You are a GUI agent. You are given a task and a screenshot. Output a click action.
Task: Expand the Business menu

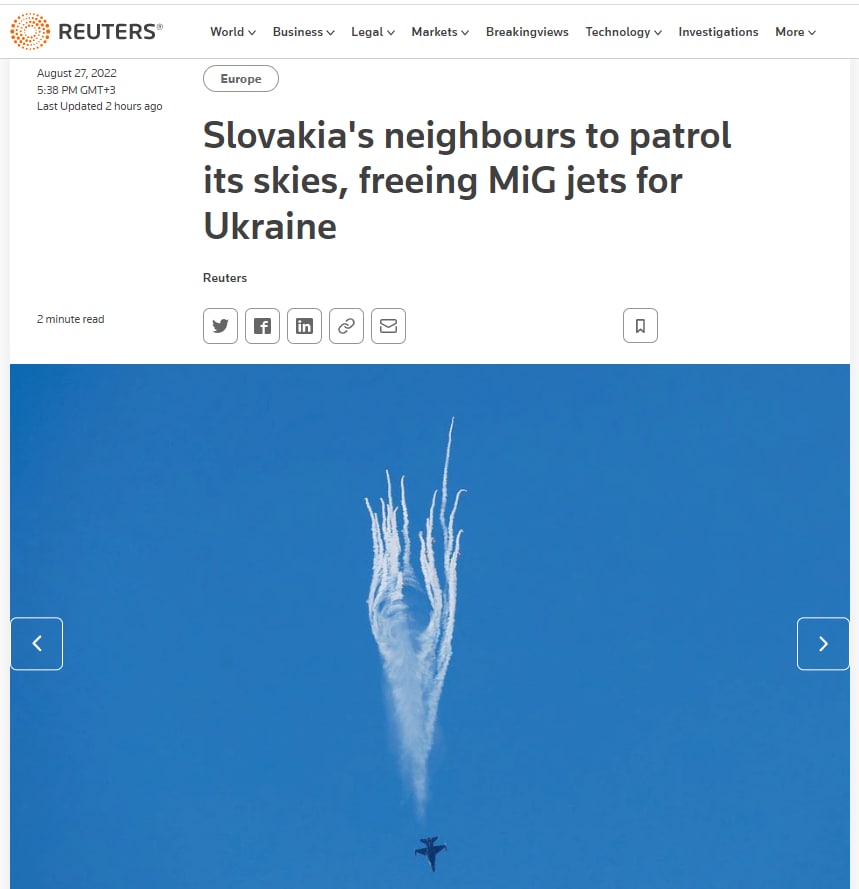coord(303,32)
